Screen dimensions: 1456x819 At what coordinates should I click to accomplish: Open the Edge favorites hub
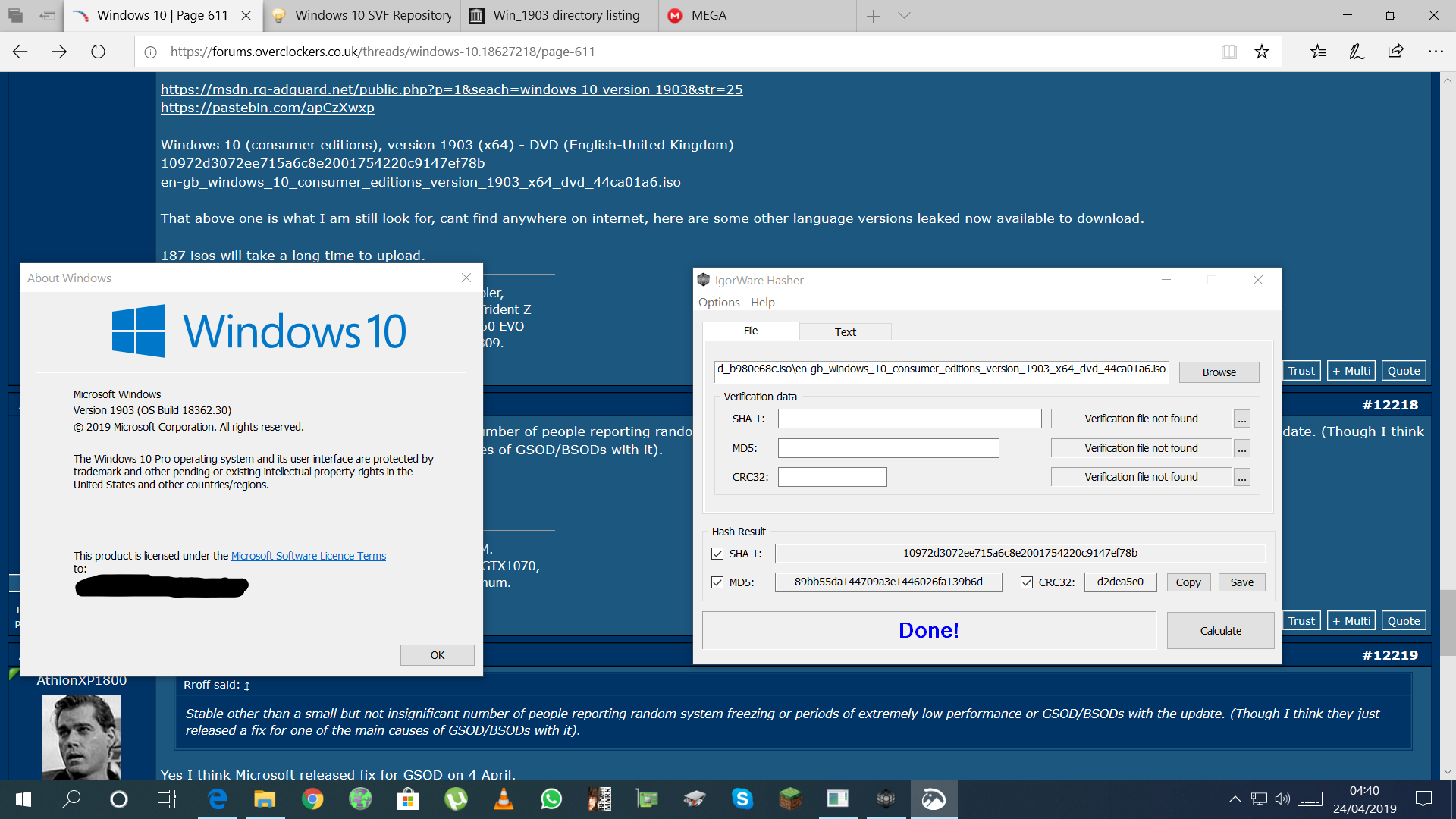pos(1318,52)
